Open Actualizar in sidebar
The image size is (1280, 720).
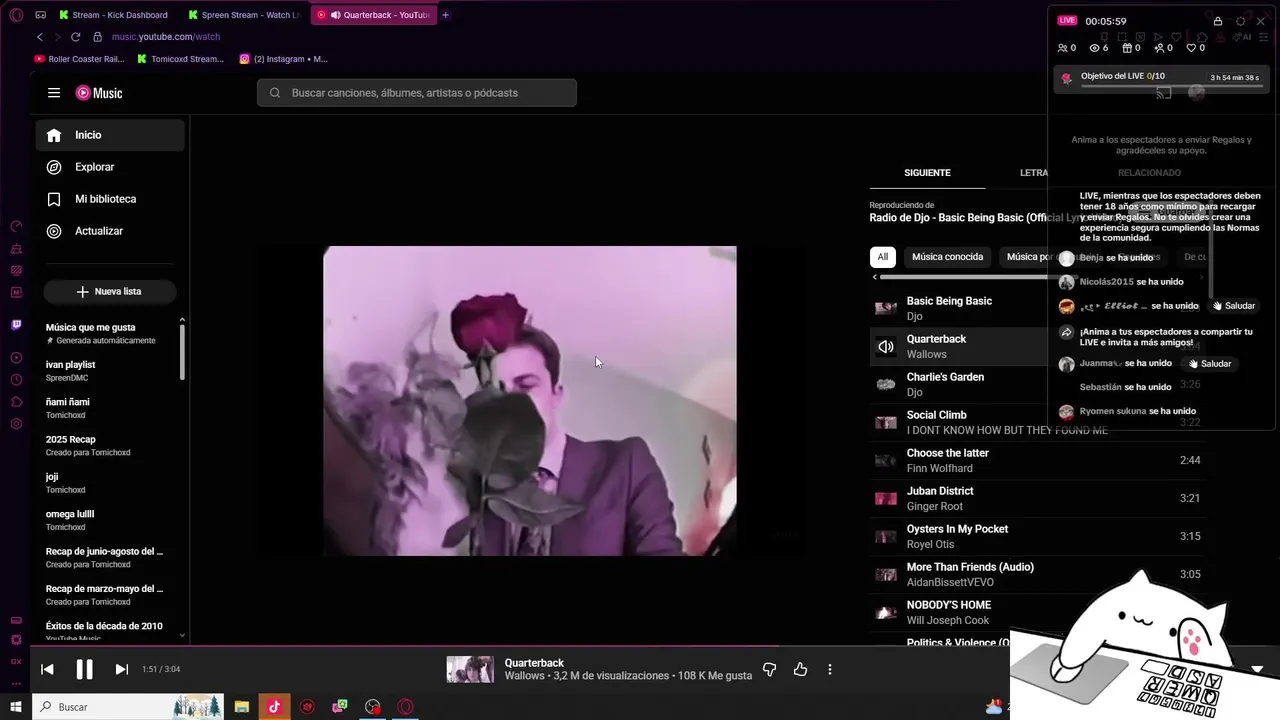pyautogui.click(x=110, y=231)
